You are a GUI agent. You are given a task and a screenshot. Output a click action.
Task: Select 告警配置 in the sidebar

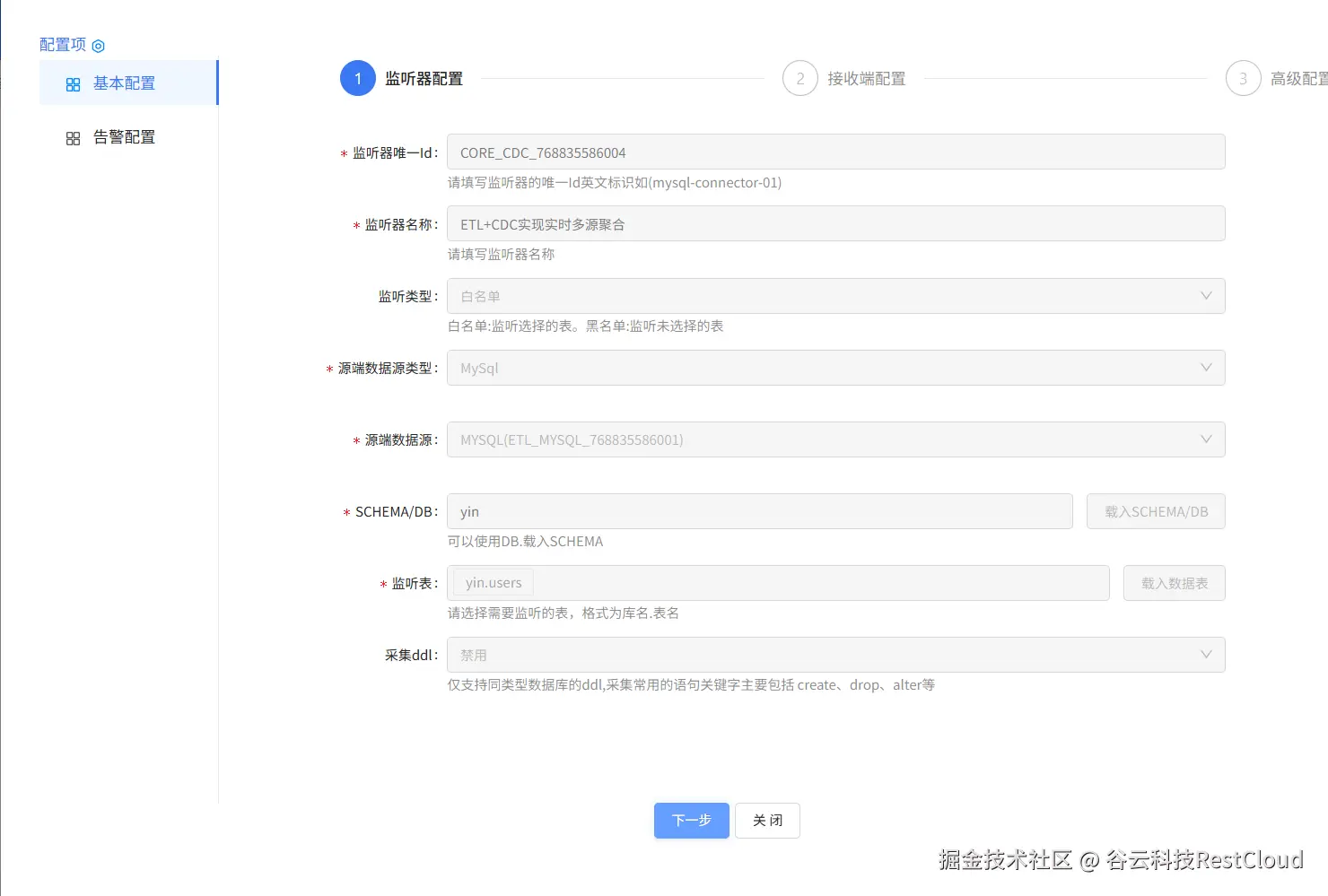(x=125, y=137)
